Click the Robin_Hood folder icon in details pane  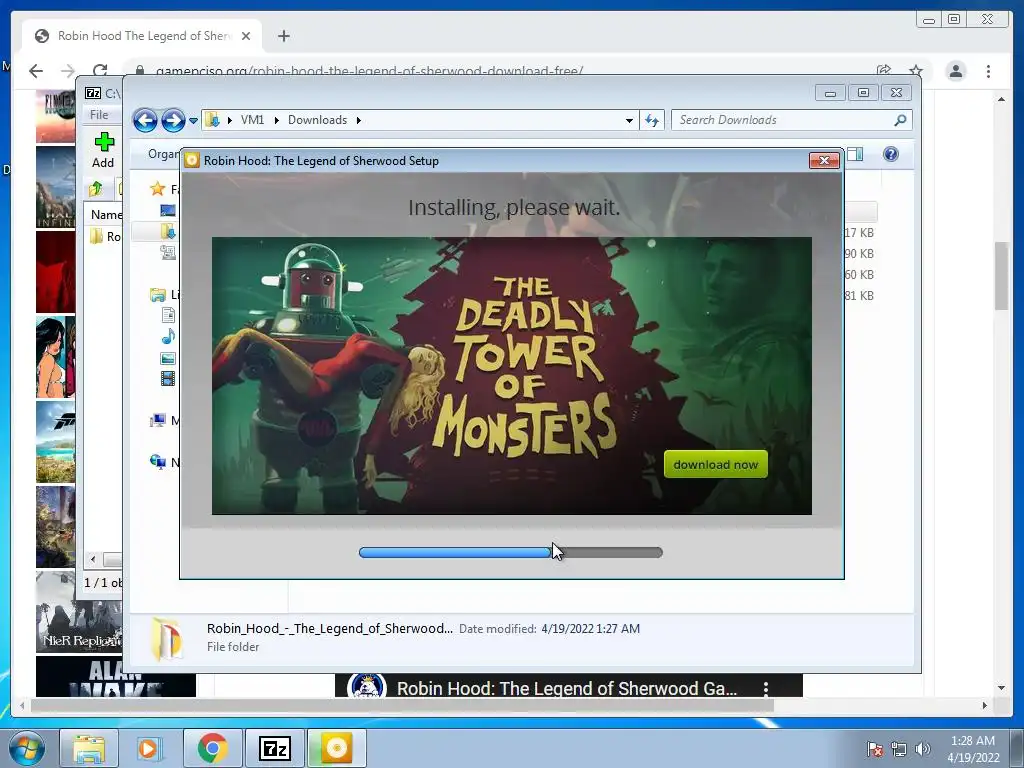pos(167,639)
